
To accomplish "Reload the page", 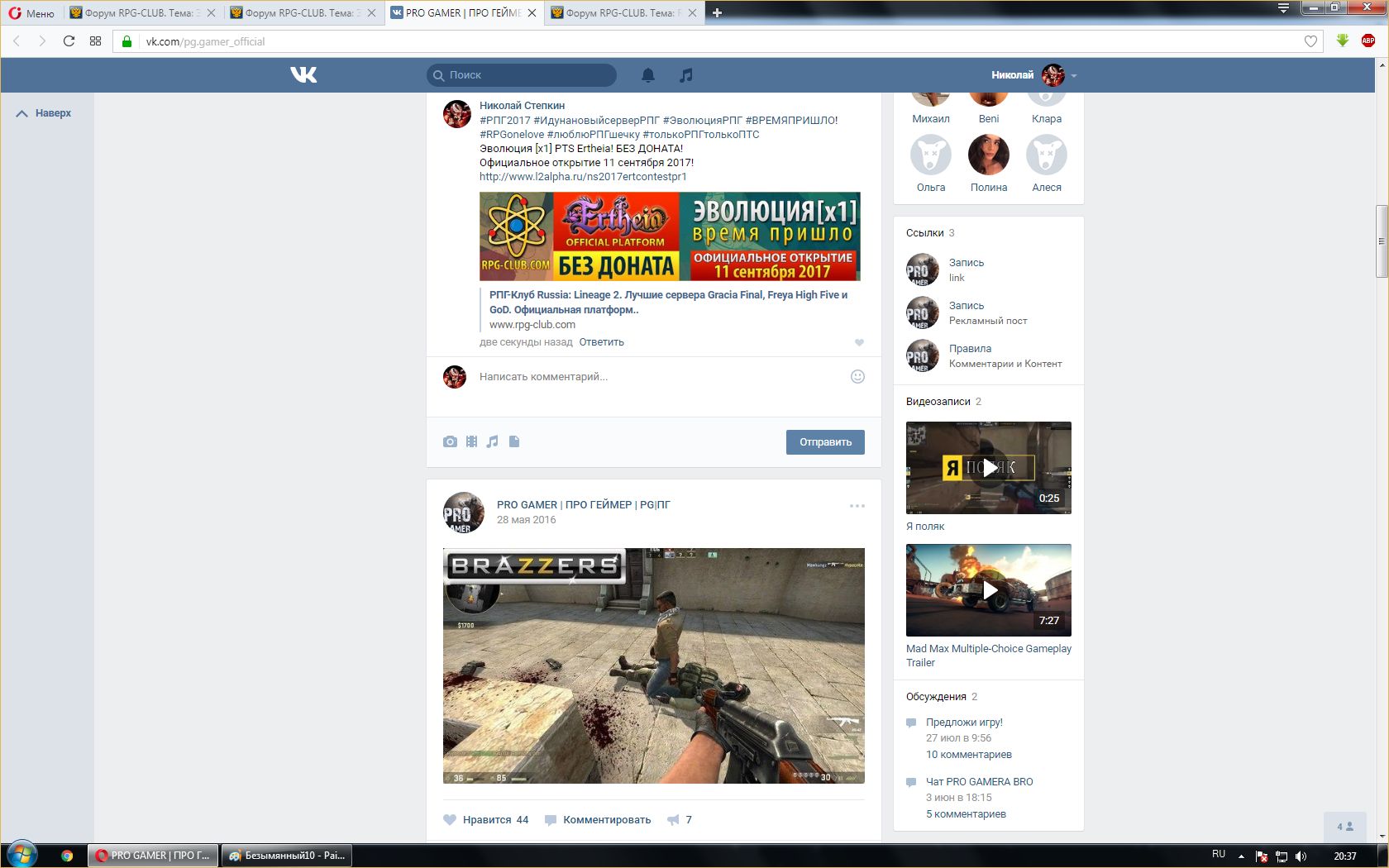I will pyautogui.click(x=69, y=41).
